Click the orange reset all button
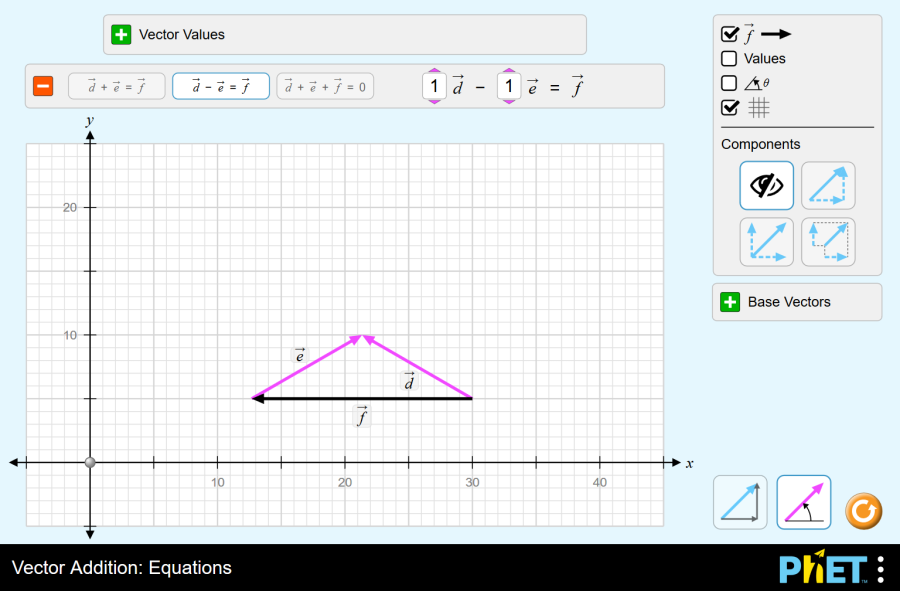 pos(864,512)
